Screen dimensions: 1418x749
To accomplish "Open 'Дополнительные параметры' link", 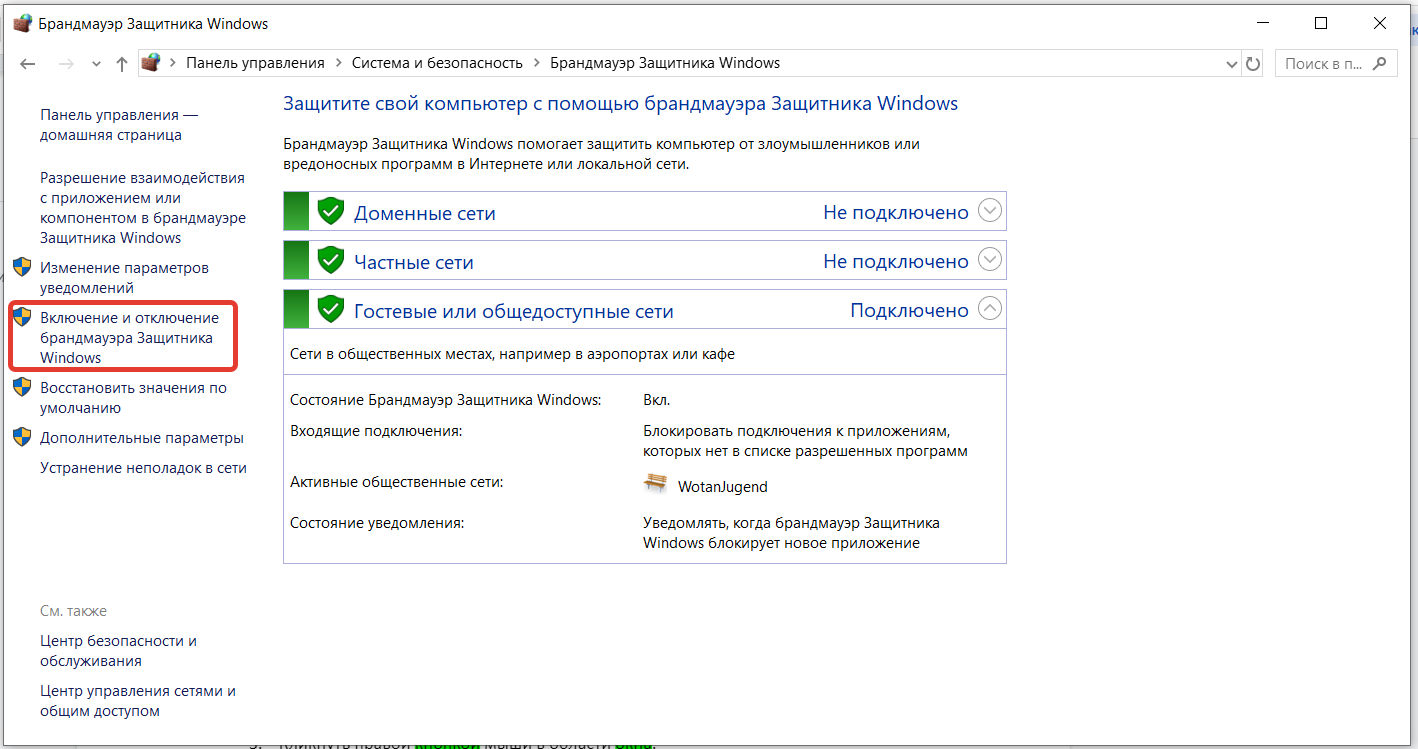I will coord(142,438).
